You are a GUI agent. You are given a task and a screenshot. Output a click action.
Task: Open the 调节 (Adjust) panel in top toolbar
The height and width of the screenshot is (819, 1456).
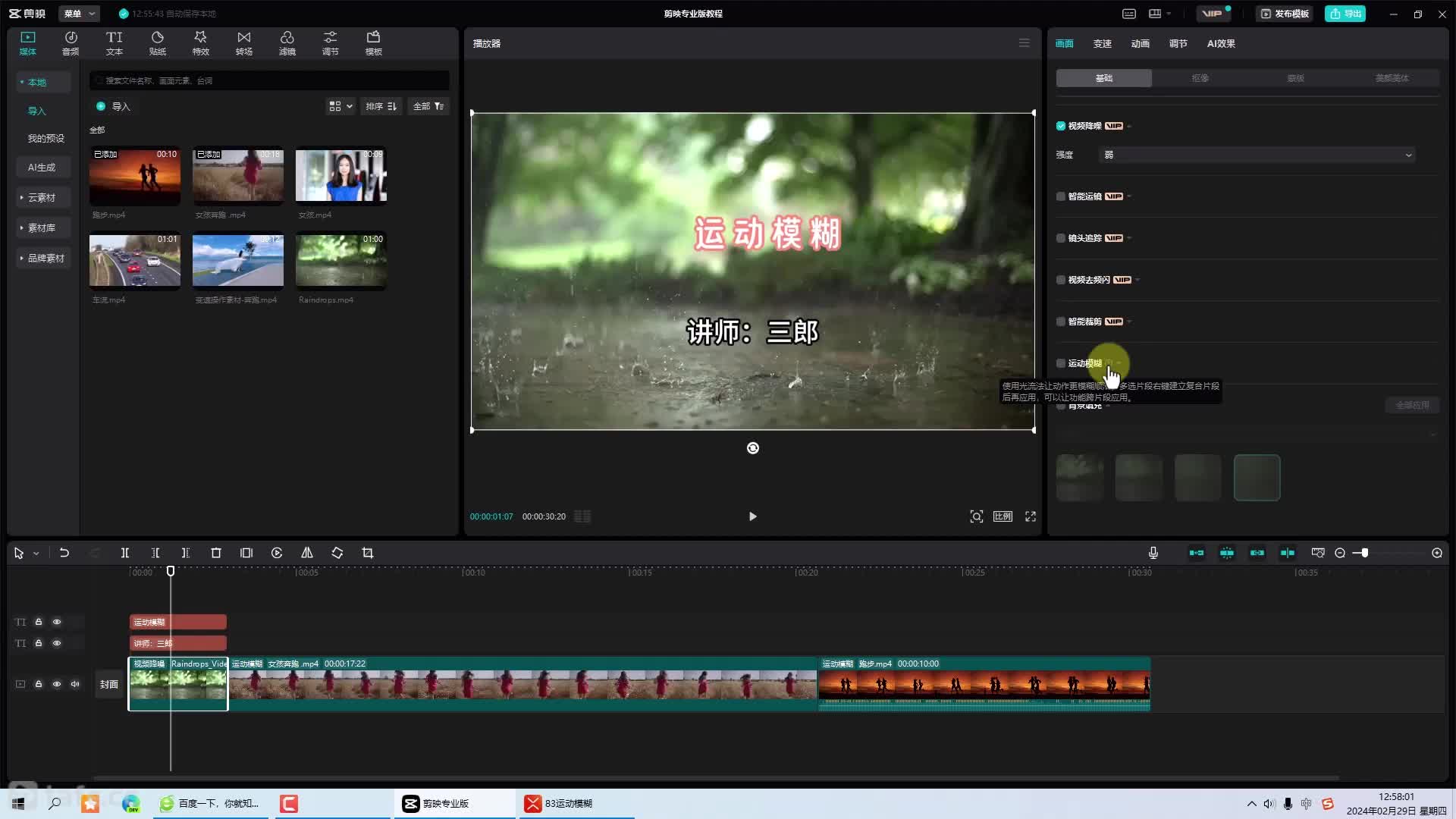pyautogui.click(x=330, y=43)
